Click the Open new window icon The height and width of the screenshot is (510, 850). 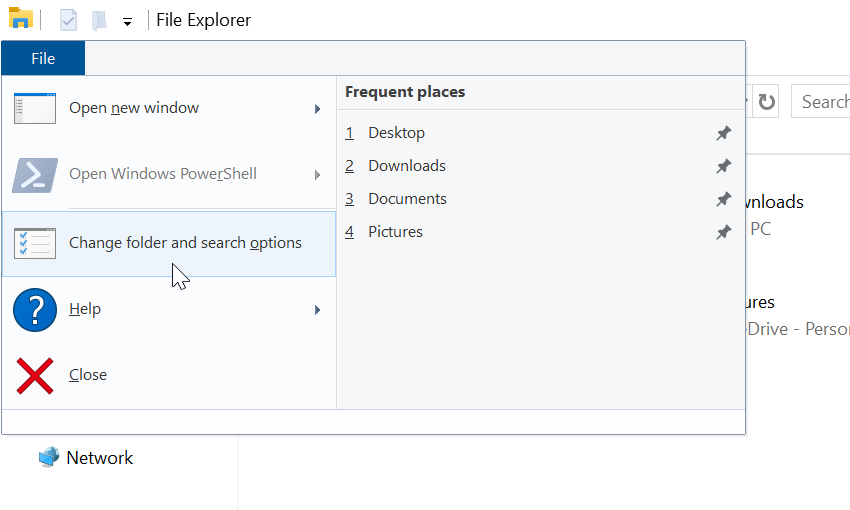[35, 108]
